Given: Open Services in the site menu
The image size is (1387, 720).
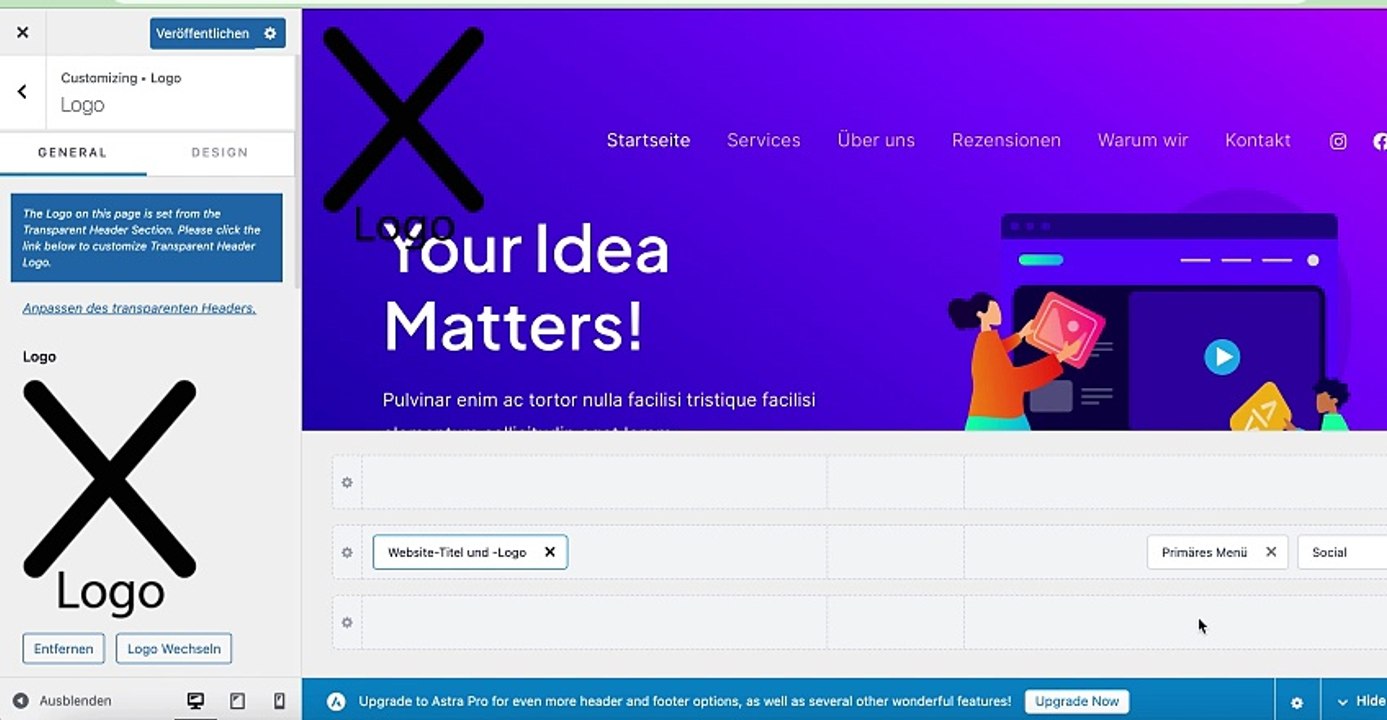Looking at the screenshot, I should click(x=764, y=141).
